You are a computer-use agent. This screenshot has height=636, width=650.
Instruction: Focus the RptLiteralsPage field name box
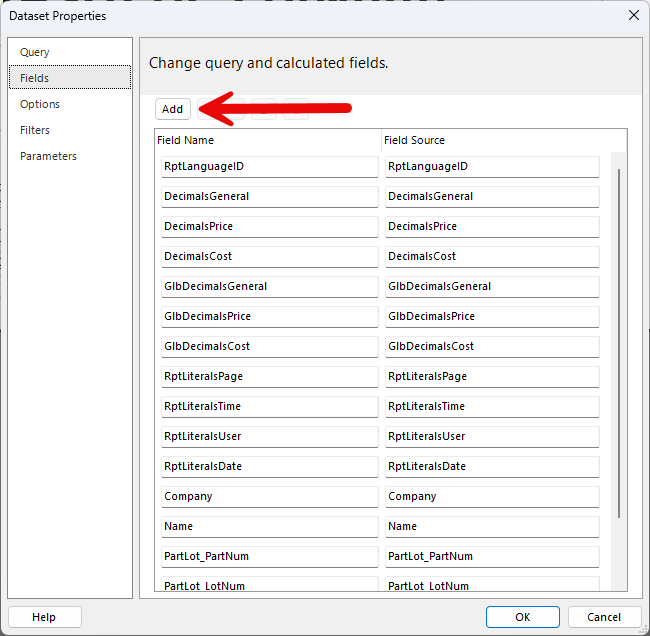click(x=269, y=377)
